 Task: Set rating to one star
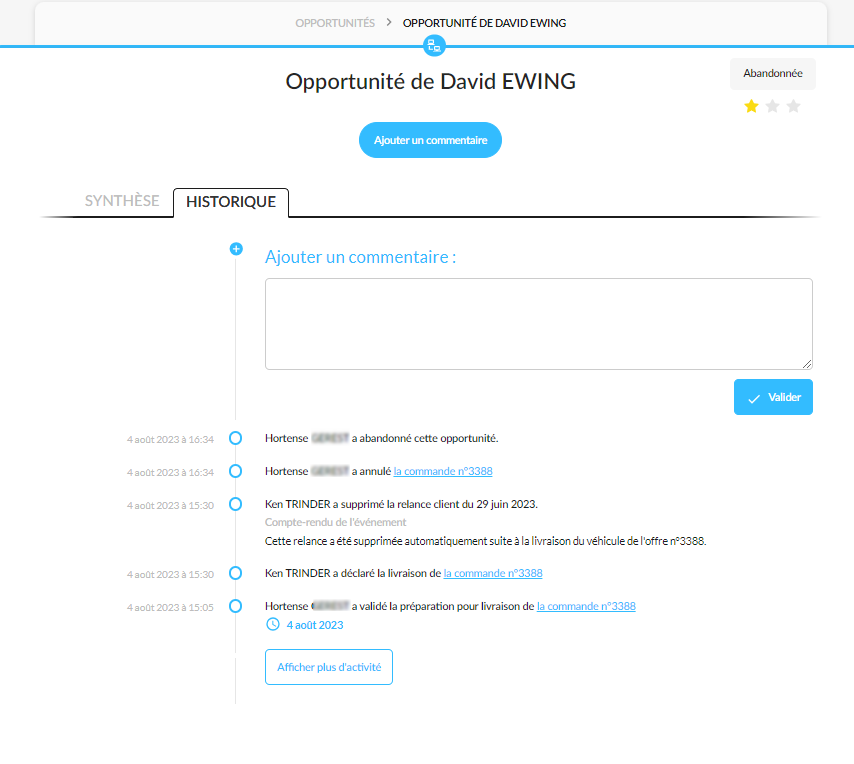click(x=751, y=106)
